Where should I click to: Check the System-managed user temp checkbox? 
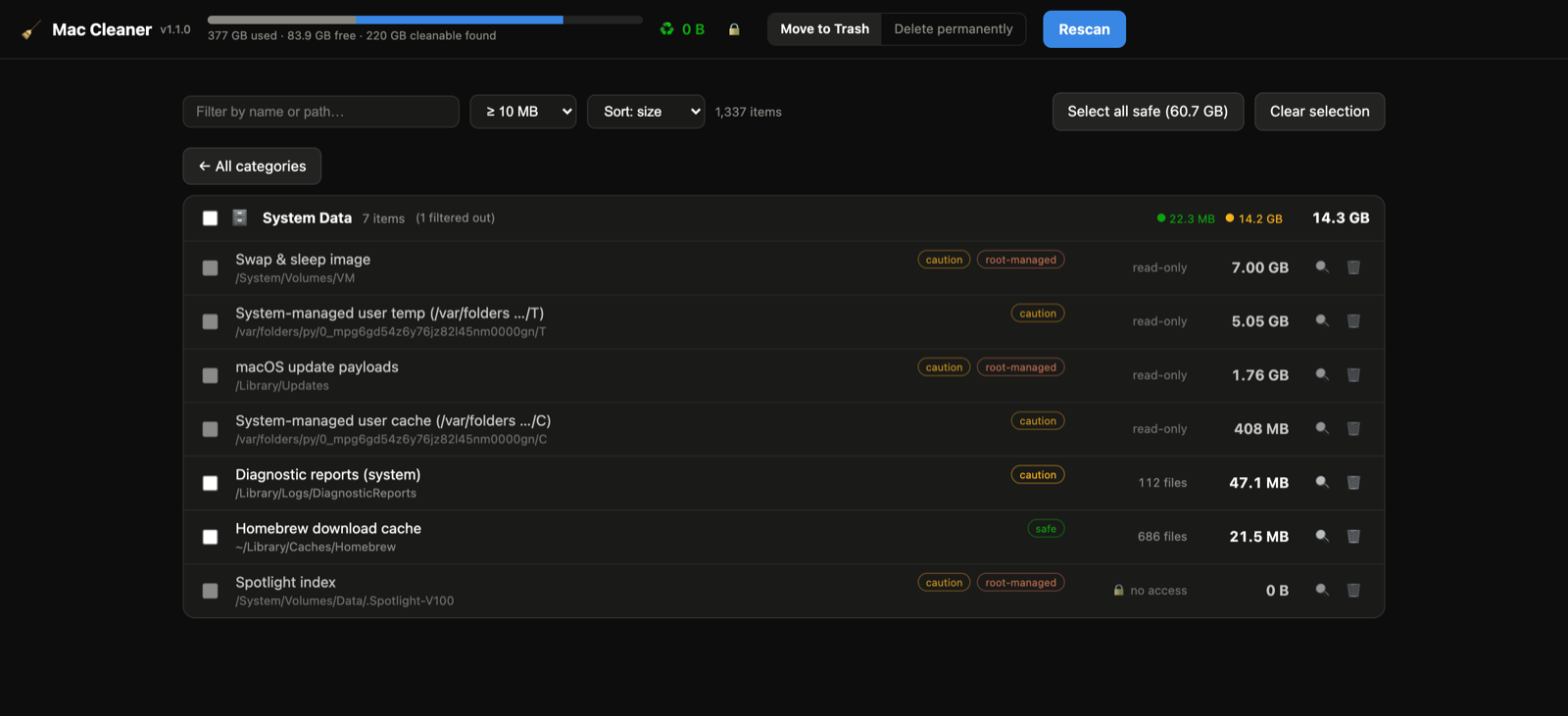point(210,322)
